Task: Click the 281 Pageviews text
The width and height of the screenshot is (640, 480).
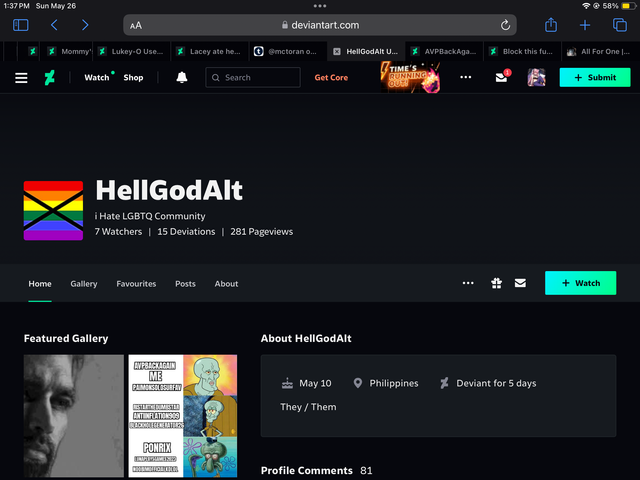Action: 262,232
